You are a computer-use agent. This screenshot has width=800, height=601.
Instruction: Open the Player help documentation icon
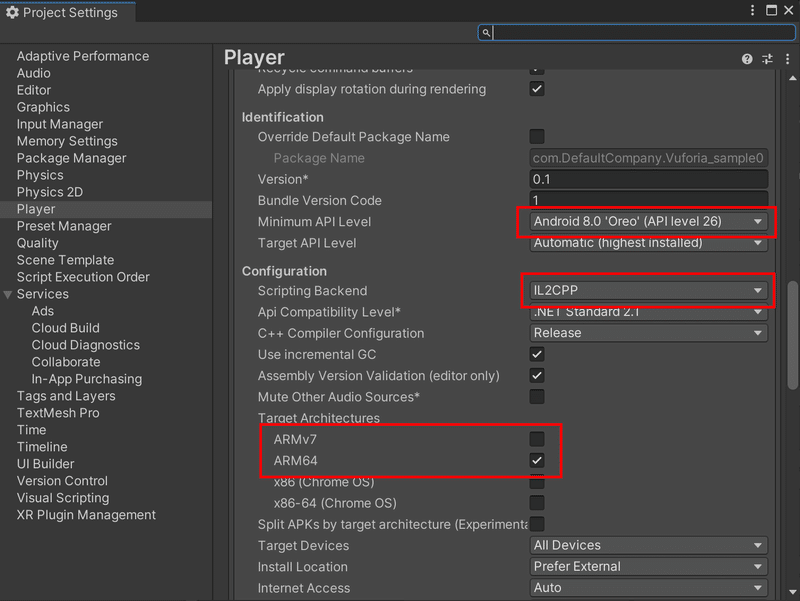click(747, 59)
